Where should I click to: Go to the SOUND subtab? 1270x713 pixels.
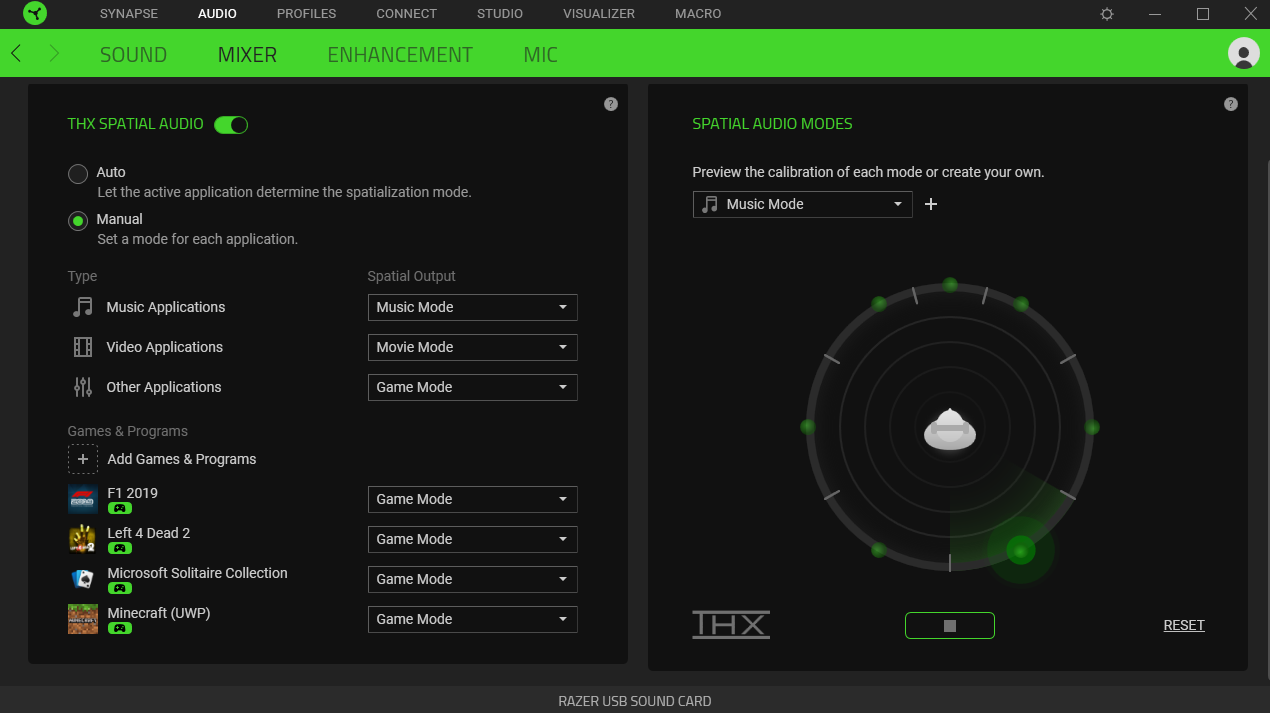pos(133,54)
